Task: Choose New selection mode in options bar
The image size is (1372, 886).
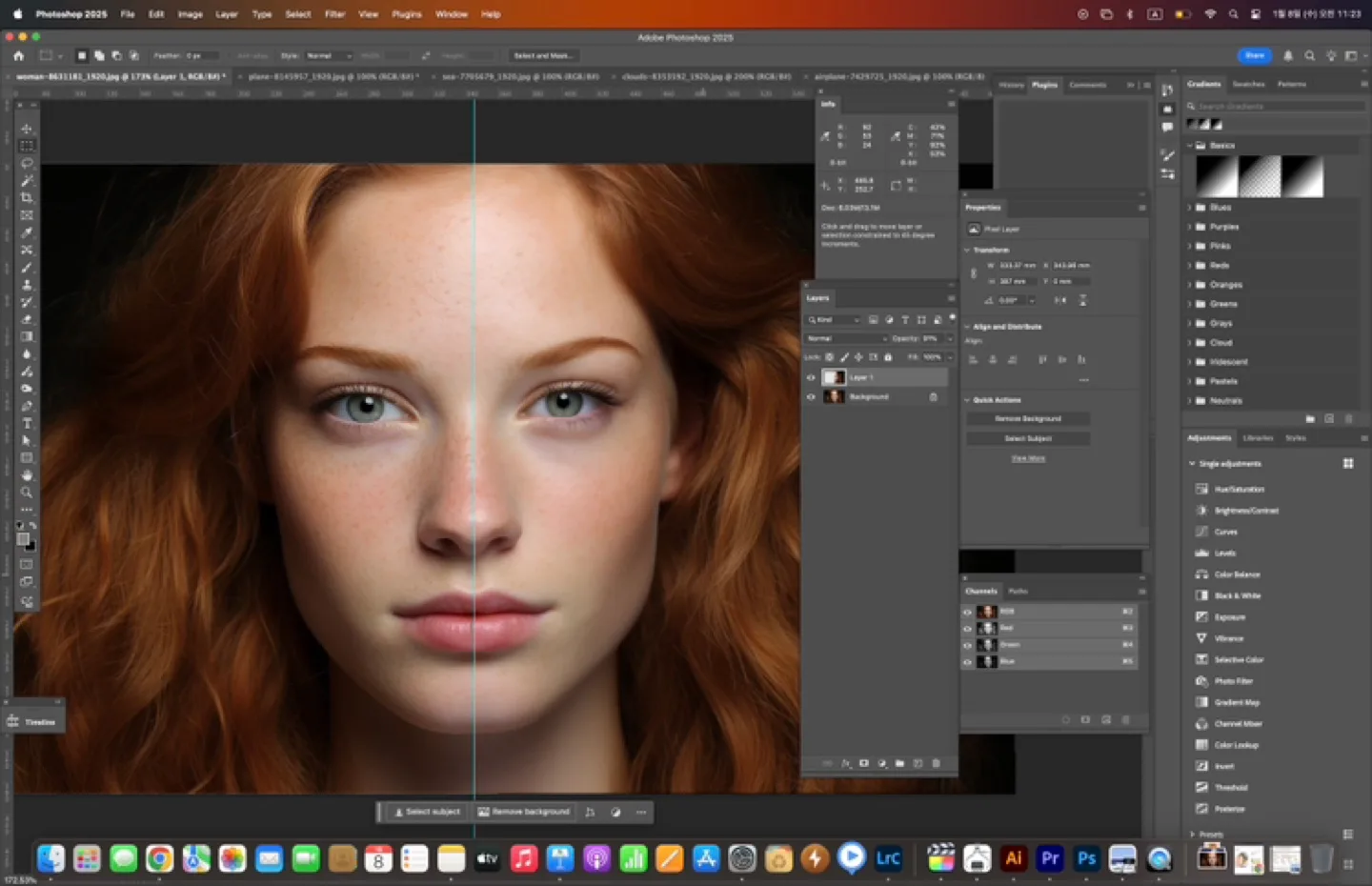Action: (x=82, y=55)
